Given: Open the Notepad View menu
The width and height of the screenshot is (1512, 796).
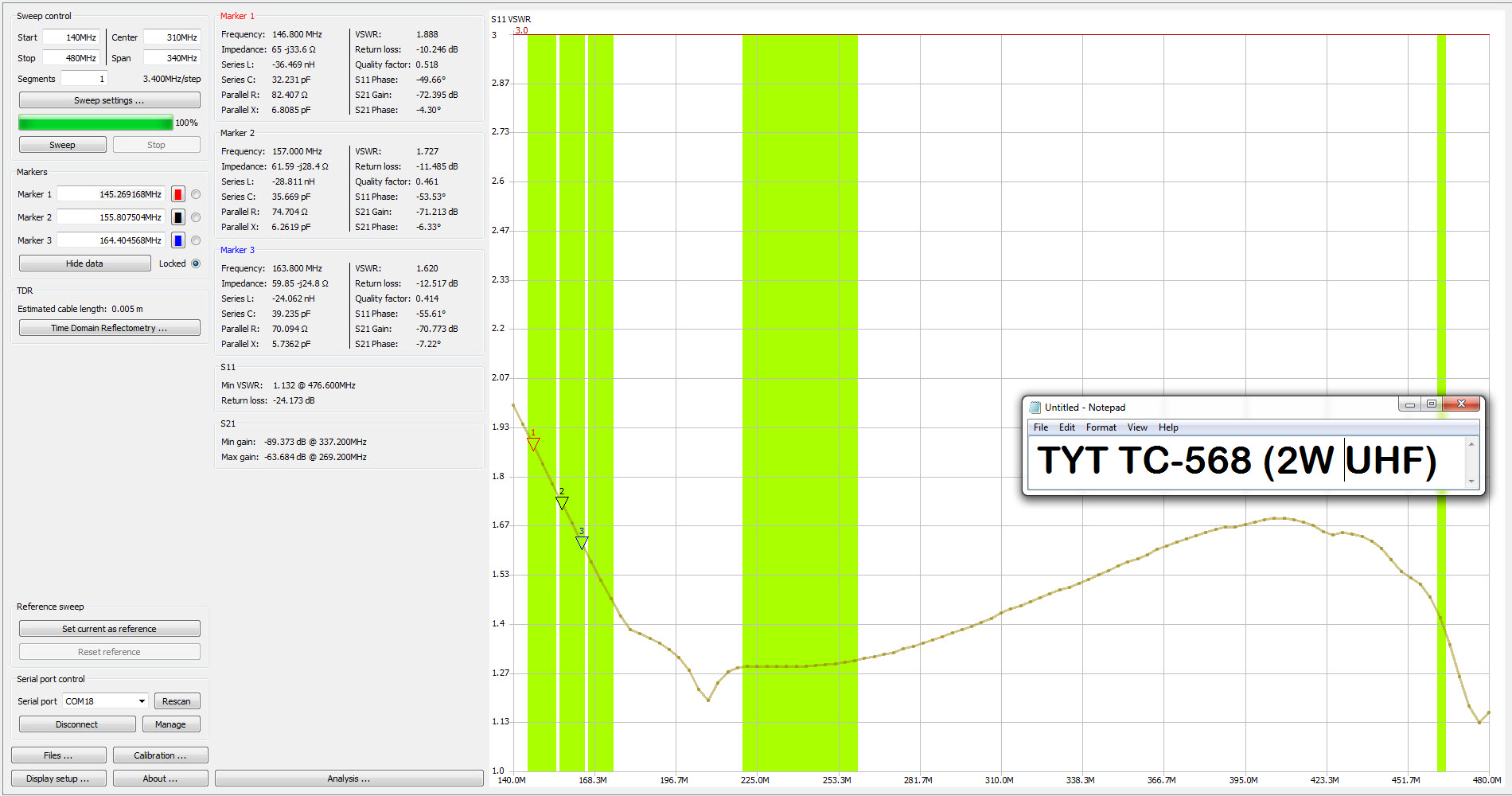Looking at the screenshot, I should [x=1137, y=427].
